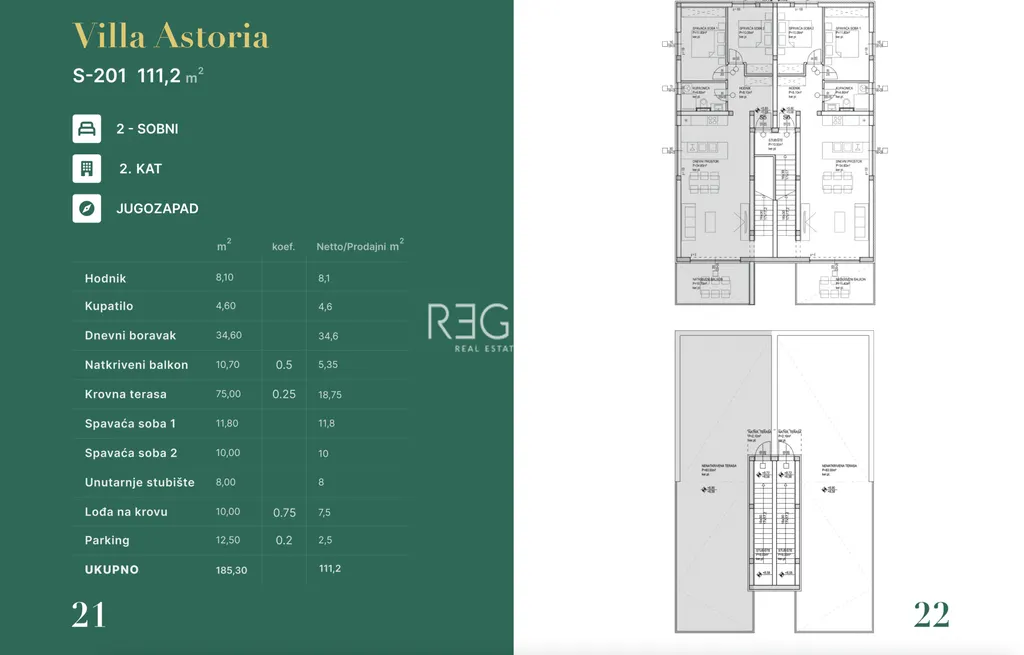Click the Spavaća soba 1 row label
Viewport: 1024px width, 655px height.
[130, 423]
